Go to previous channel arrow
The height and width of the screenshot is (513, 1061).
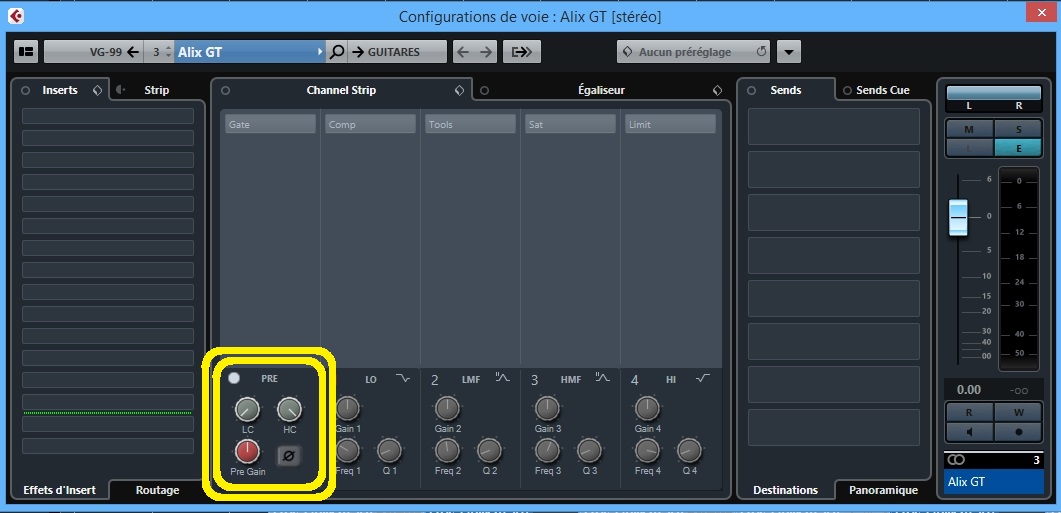click(x=463, y=51)
